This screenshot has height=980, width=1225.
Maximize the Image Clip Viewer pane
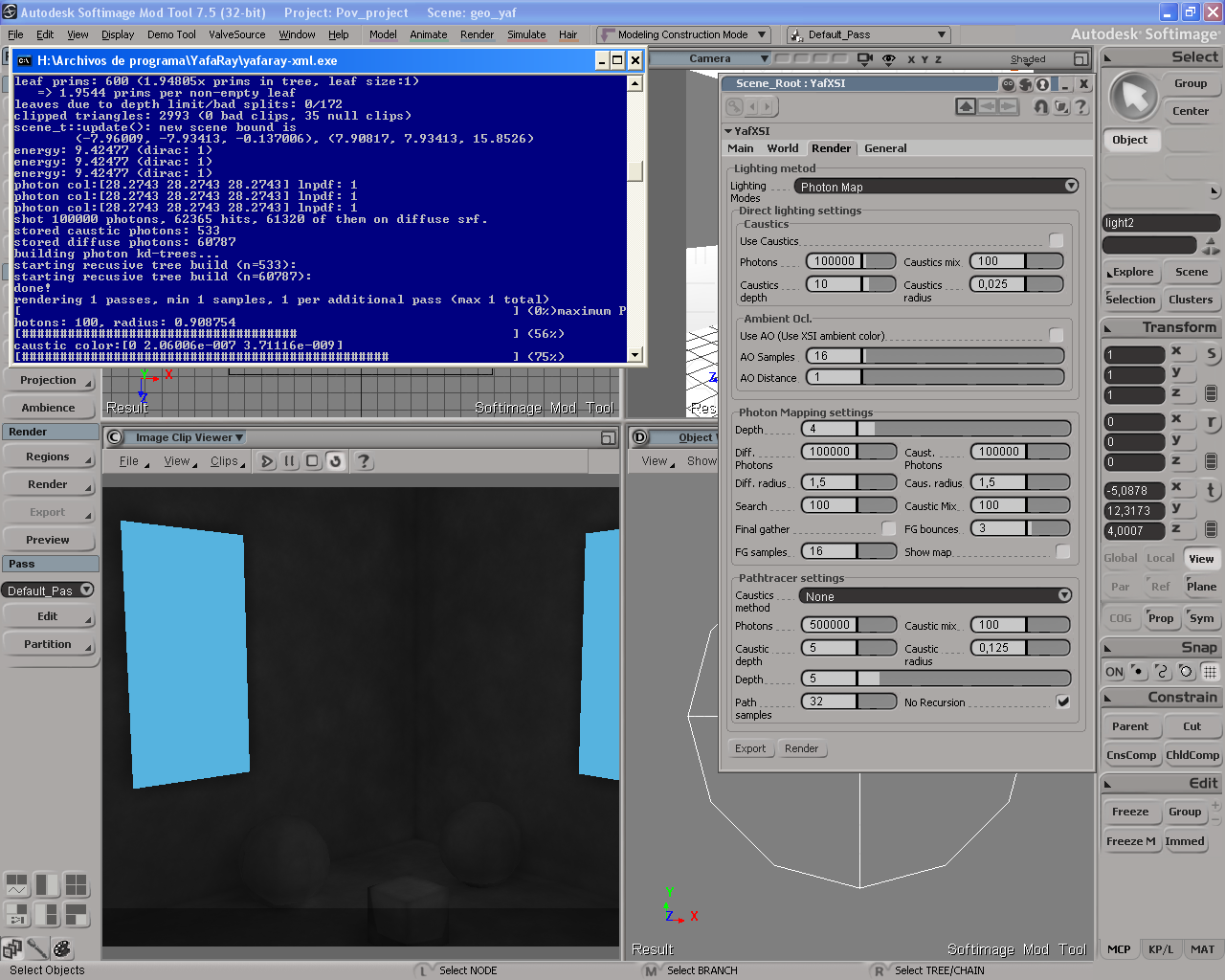pos(608,437)
